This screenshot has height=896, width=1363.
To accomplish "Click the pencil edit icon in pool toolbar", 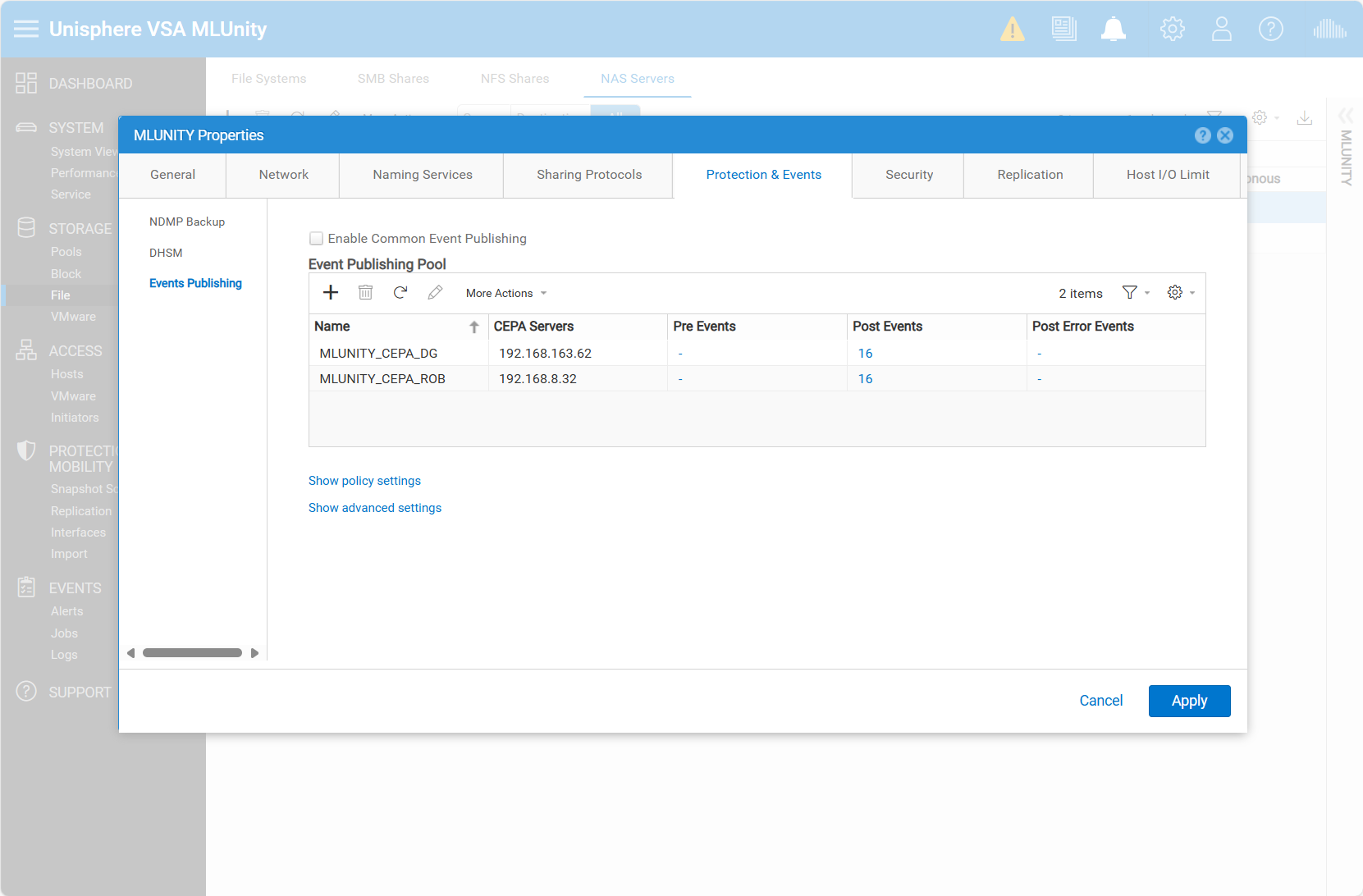I will pos(435,293).
